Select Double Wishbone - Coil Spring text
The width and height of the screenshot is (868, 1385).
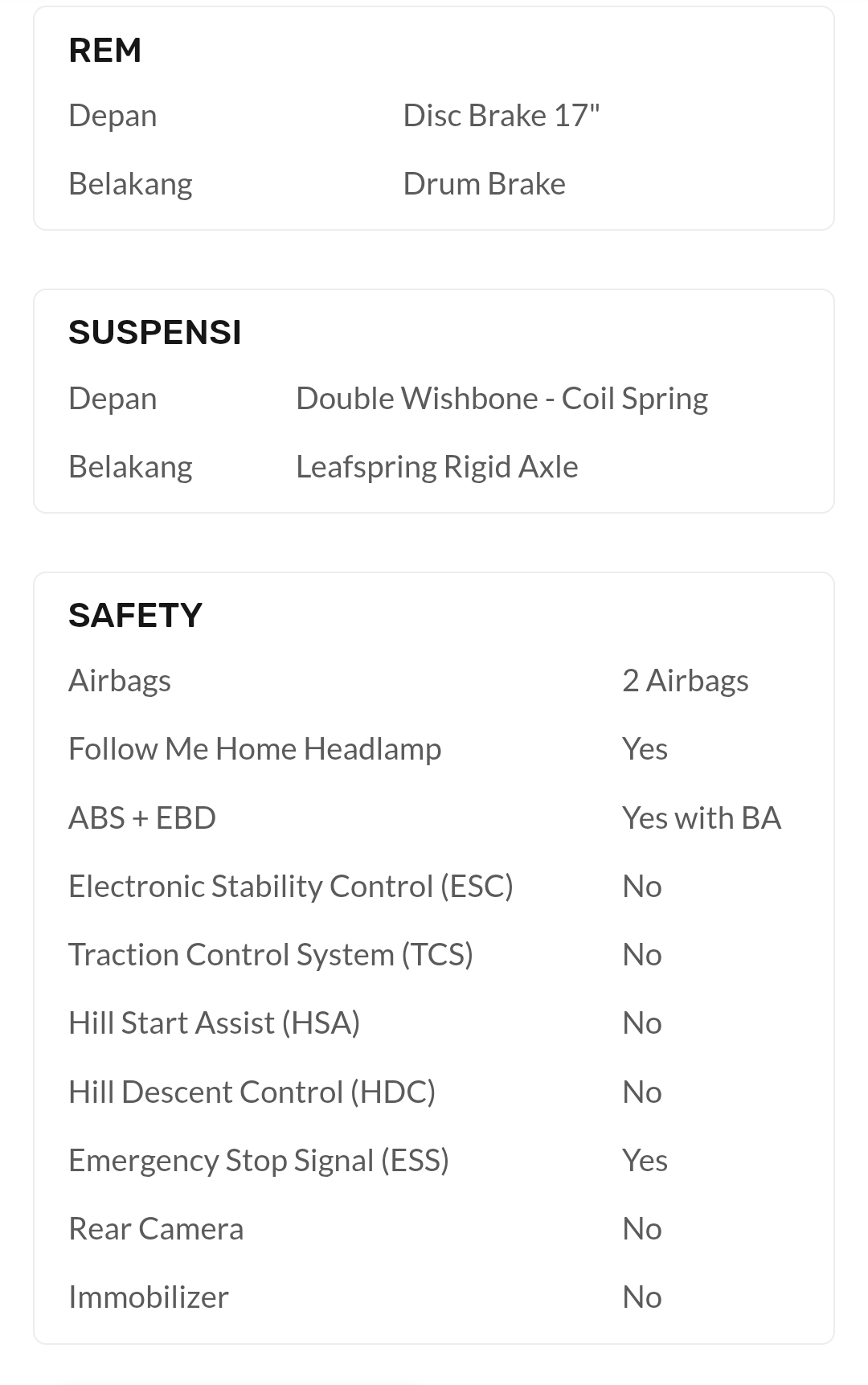pyautogui.click(x=502, y=399)
